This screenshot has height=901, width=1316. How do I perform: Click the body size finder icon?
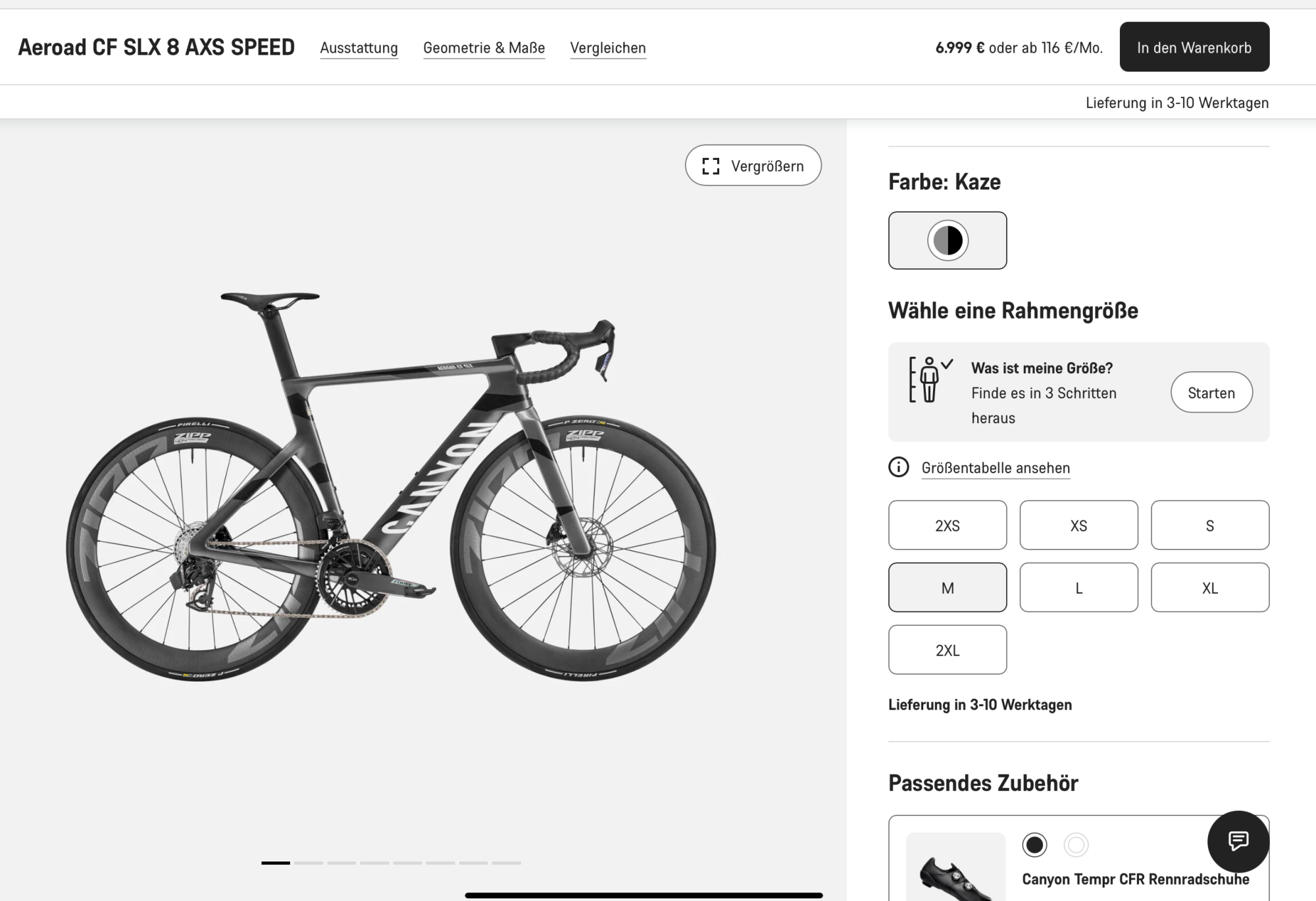(x=929, y=380)
